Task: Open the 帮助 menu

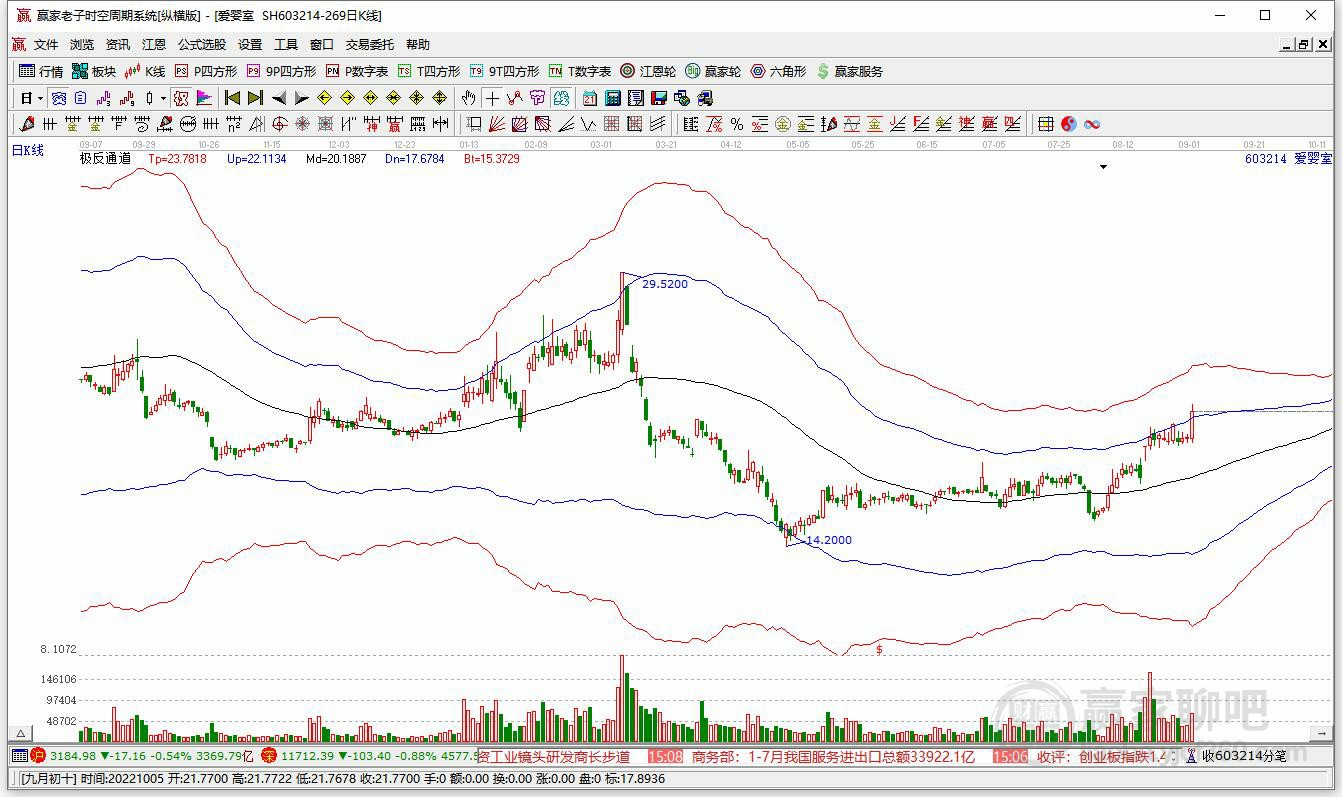Action: [x=418, y=45]
